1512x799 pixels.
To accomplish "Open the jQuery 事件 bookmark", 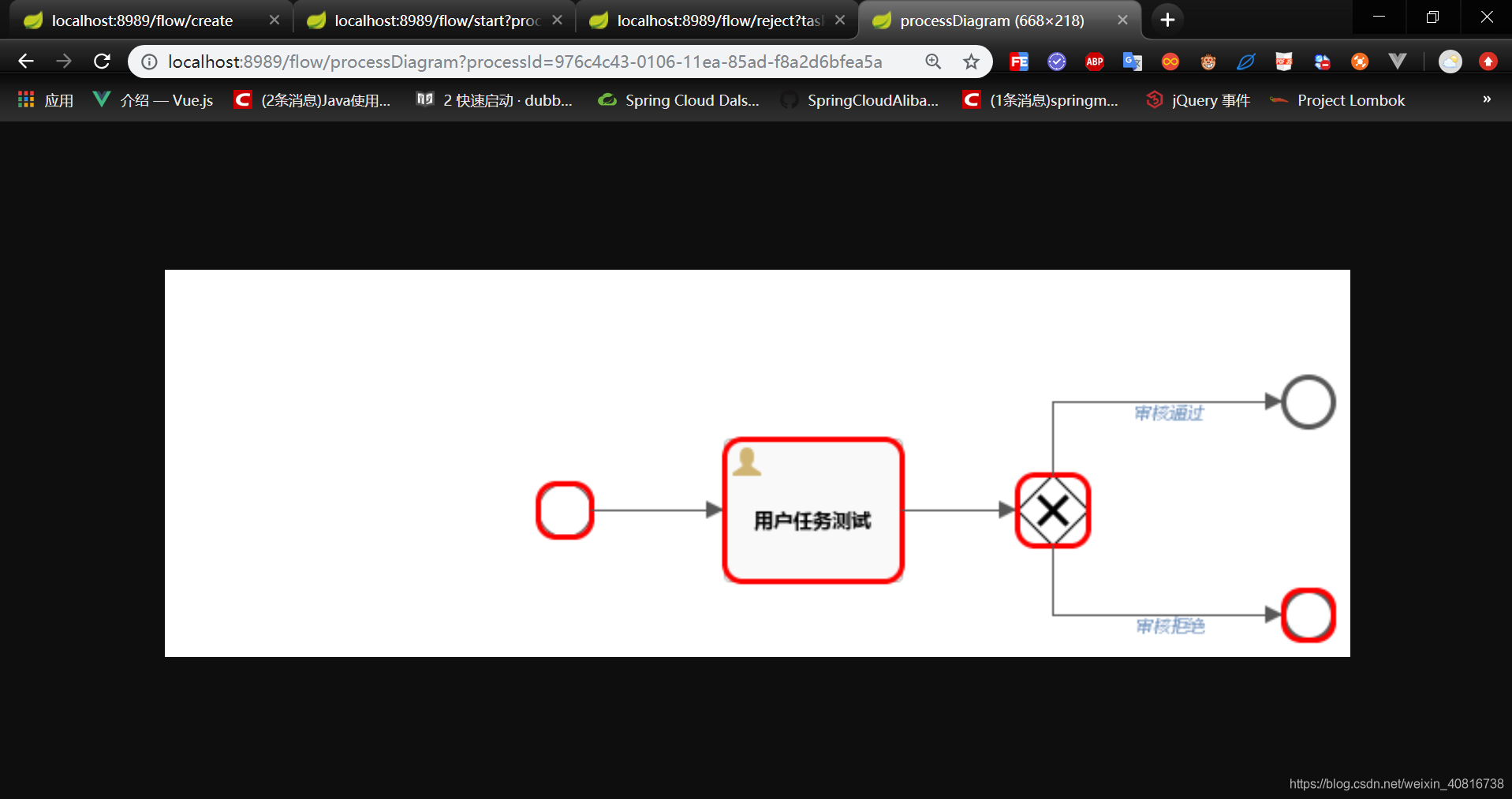I will pos(1197,99).
